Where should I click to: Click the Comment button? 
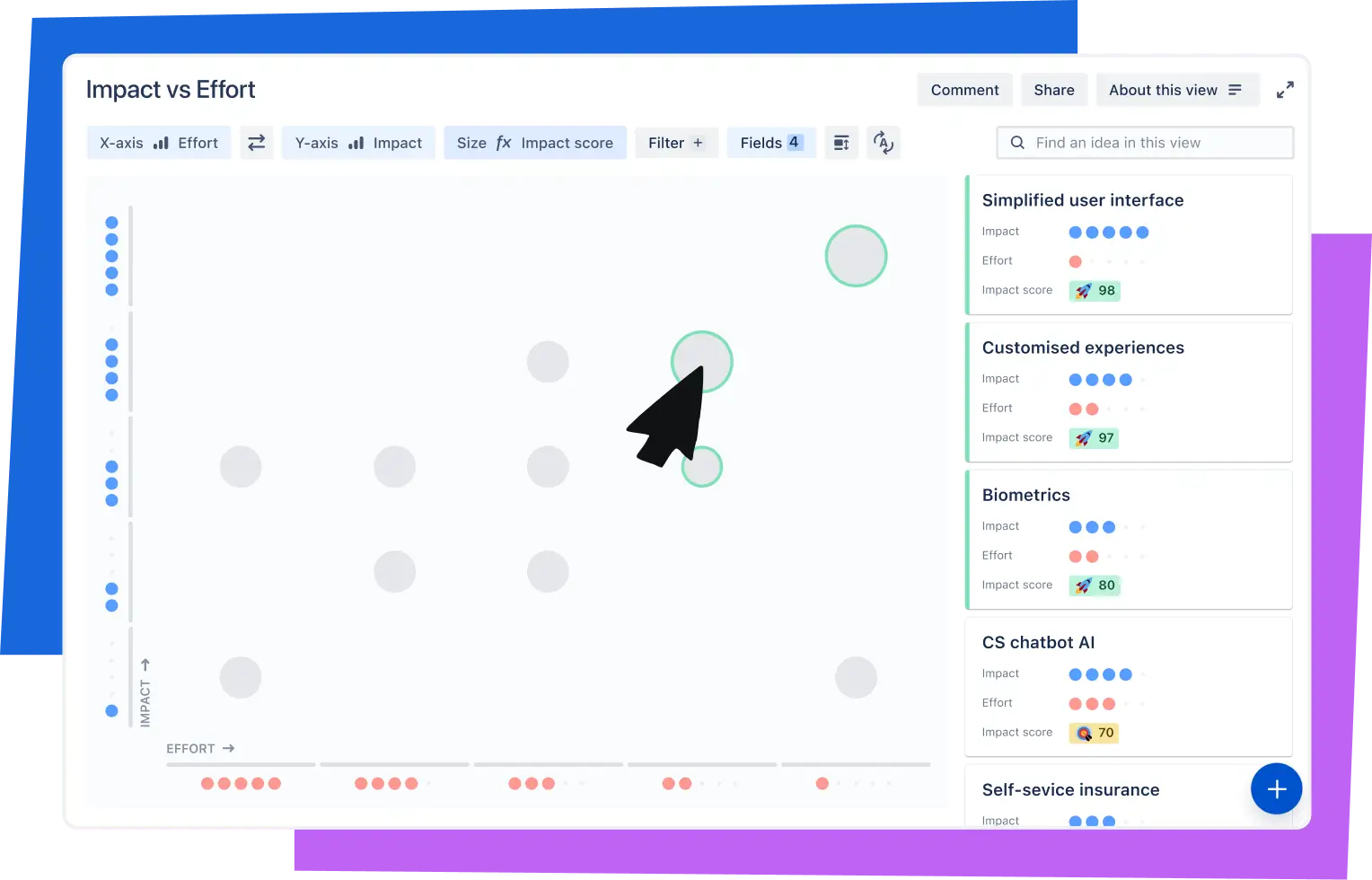point(964,90)
